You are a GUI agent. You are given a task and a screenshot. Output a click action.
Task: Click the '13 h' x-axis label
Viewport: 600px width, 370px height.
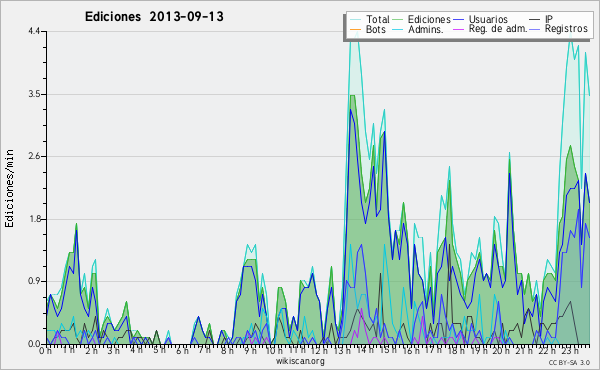(x=342, y=351)
